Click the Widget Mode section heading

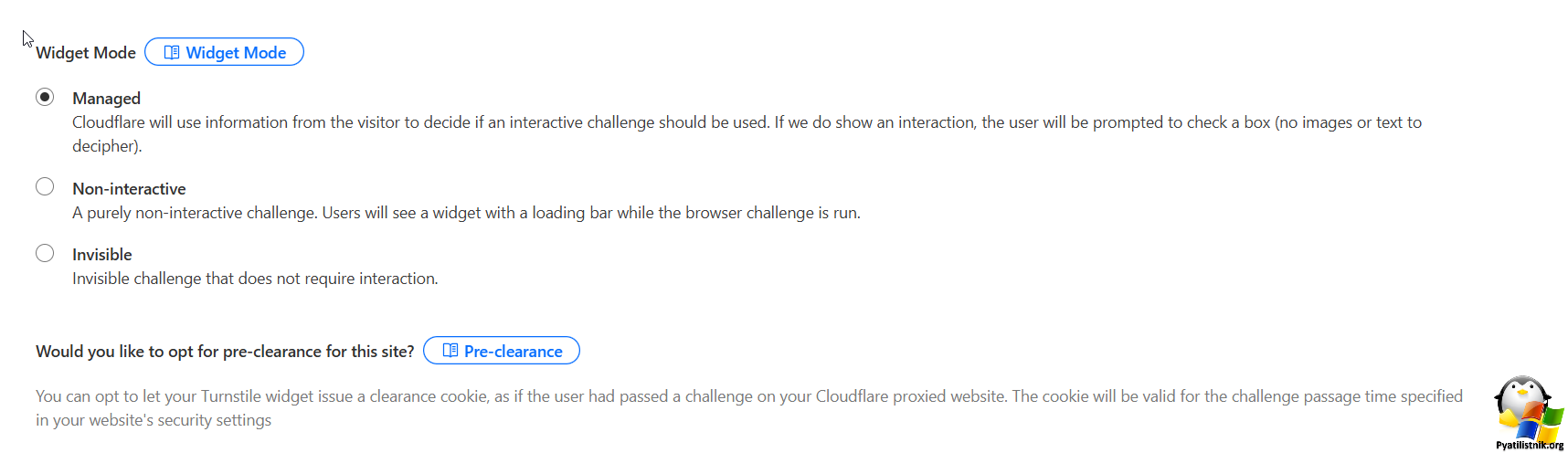tap(86, 53)
